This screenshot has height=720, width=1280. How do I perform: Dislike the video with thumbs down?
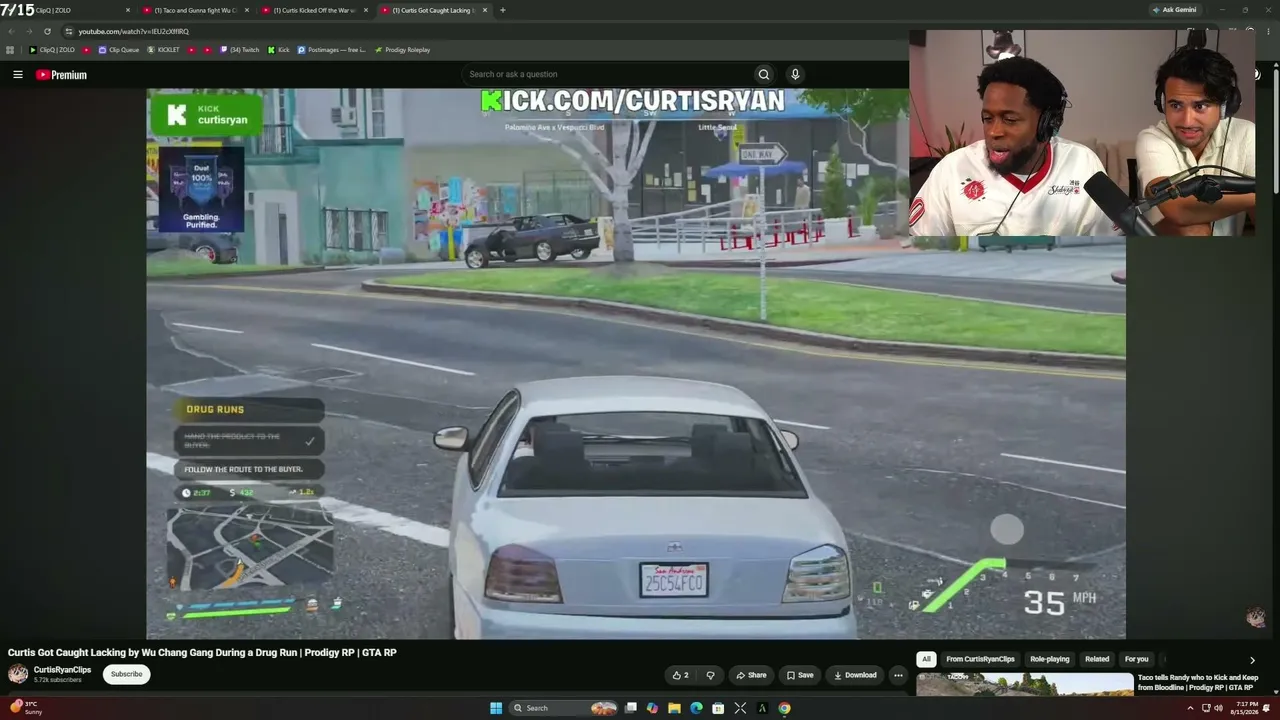[x=710, y=675]
